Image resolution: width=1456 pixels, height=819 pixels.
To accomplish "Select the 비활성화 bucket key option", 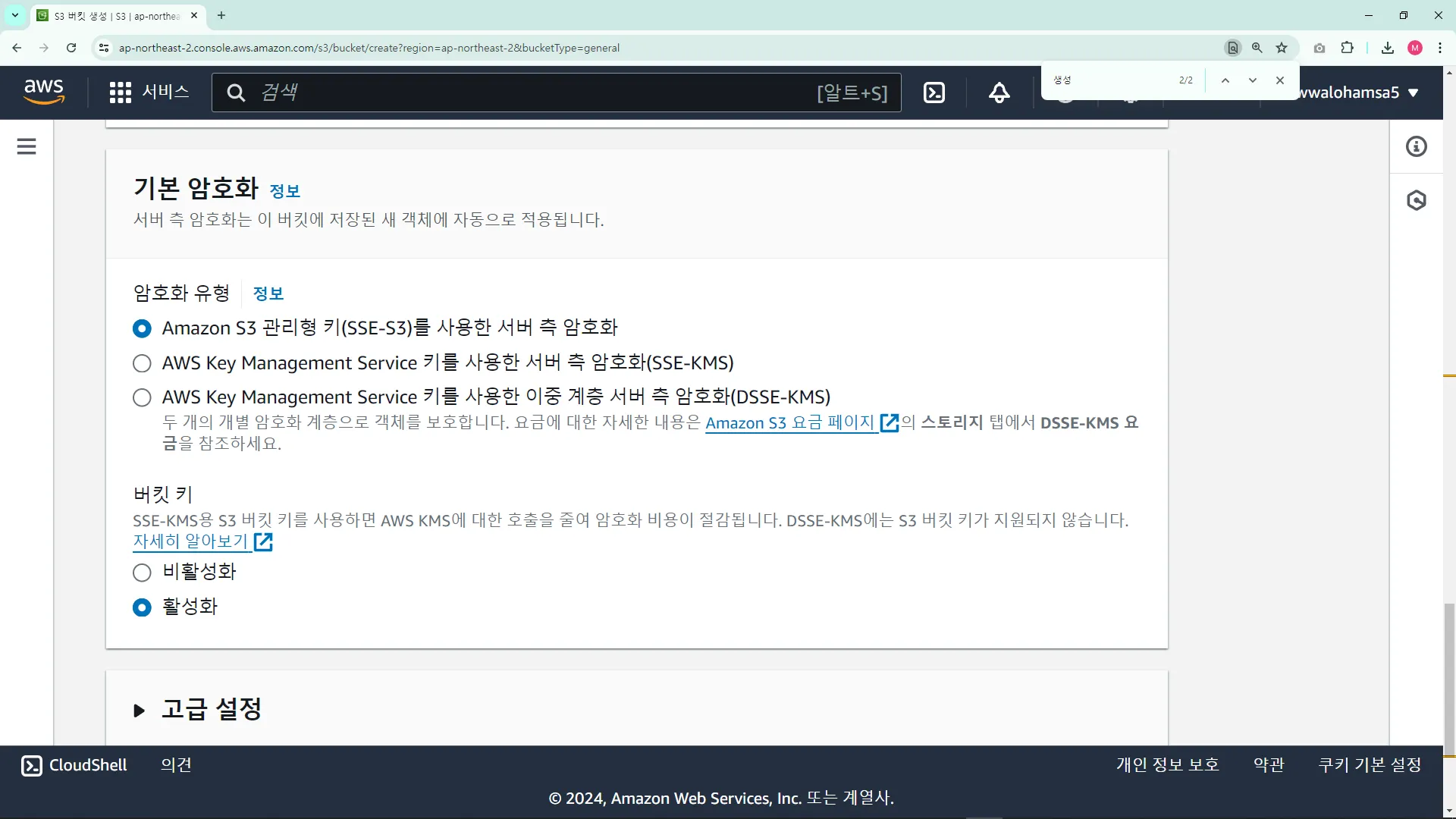I will (142, 573).
